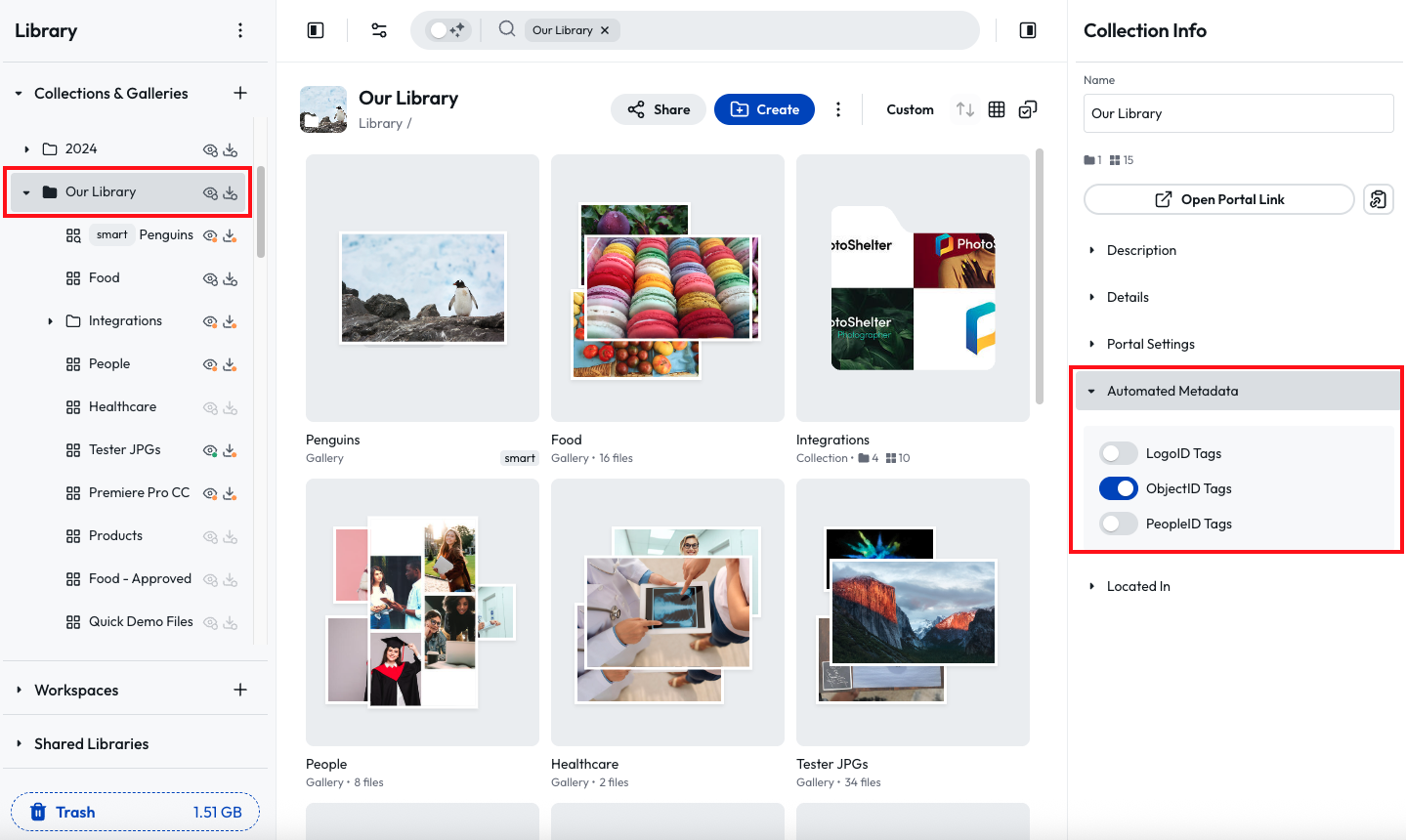Click the download icon beside Food gallery
1406x840 pixels.
coord(231,278)
